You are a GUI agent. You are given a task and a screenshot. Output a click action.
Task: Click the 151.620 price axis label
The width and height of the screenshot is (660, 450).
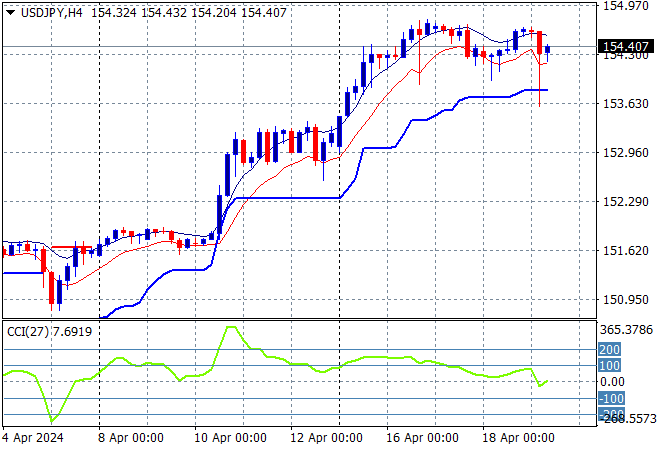pos(626,251)
